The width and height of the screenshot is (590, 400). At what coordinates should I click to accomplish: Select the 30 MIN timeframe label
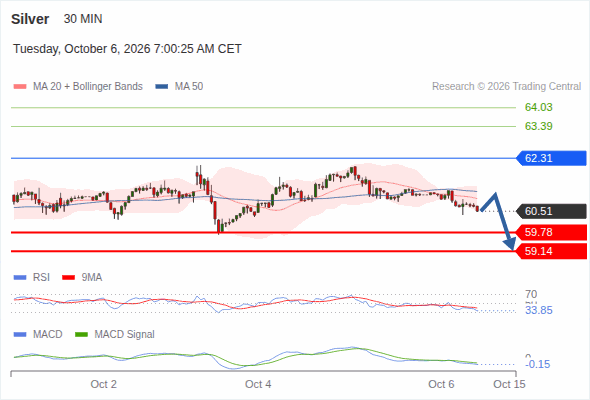[x=83, y=19]
